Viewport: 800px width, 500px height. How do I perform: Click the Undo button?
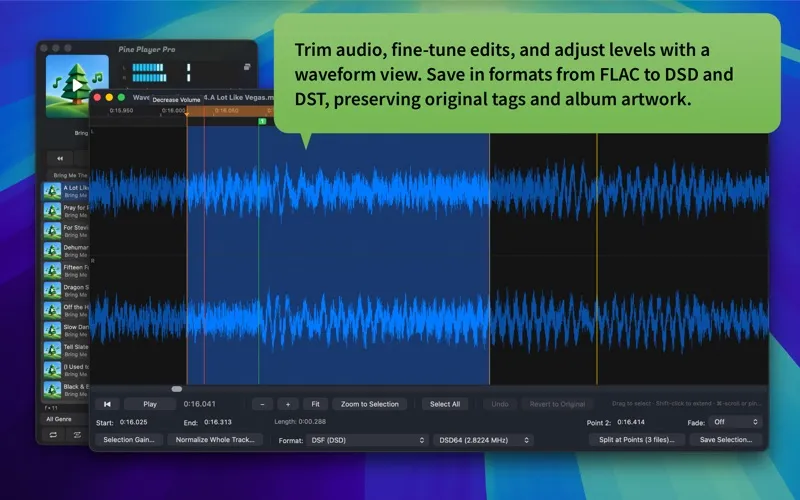pyautogui.click(x=500, y=404)
